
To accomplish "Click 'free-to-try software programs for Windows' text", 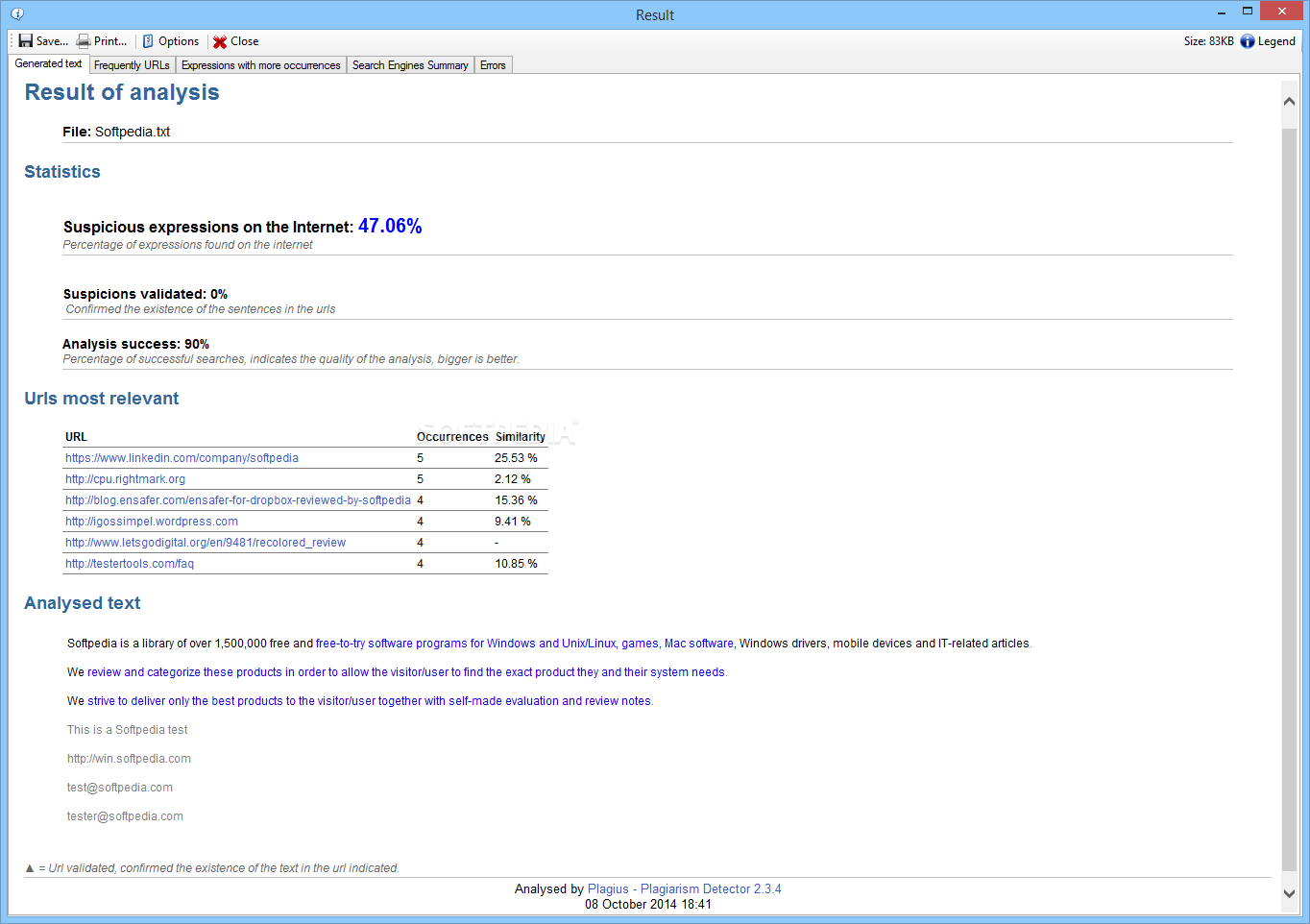I will (425, 644).
